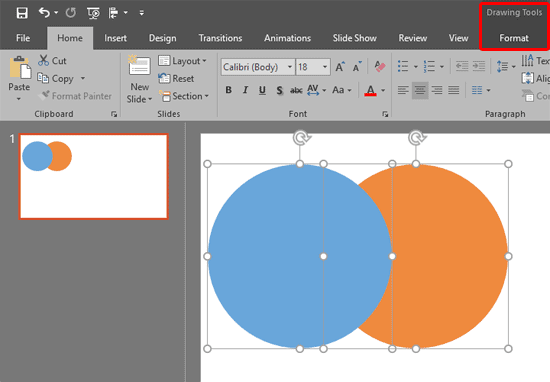The image size is (550, 382).
Task: Click the Numbering list icon
Action: pos(429,66)
